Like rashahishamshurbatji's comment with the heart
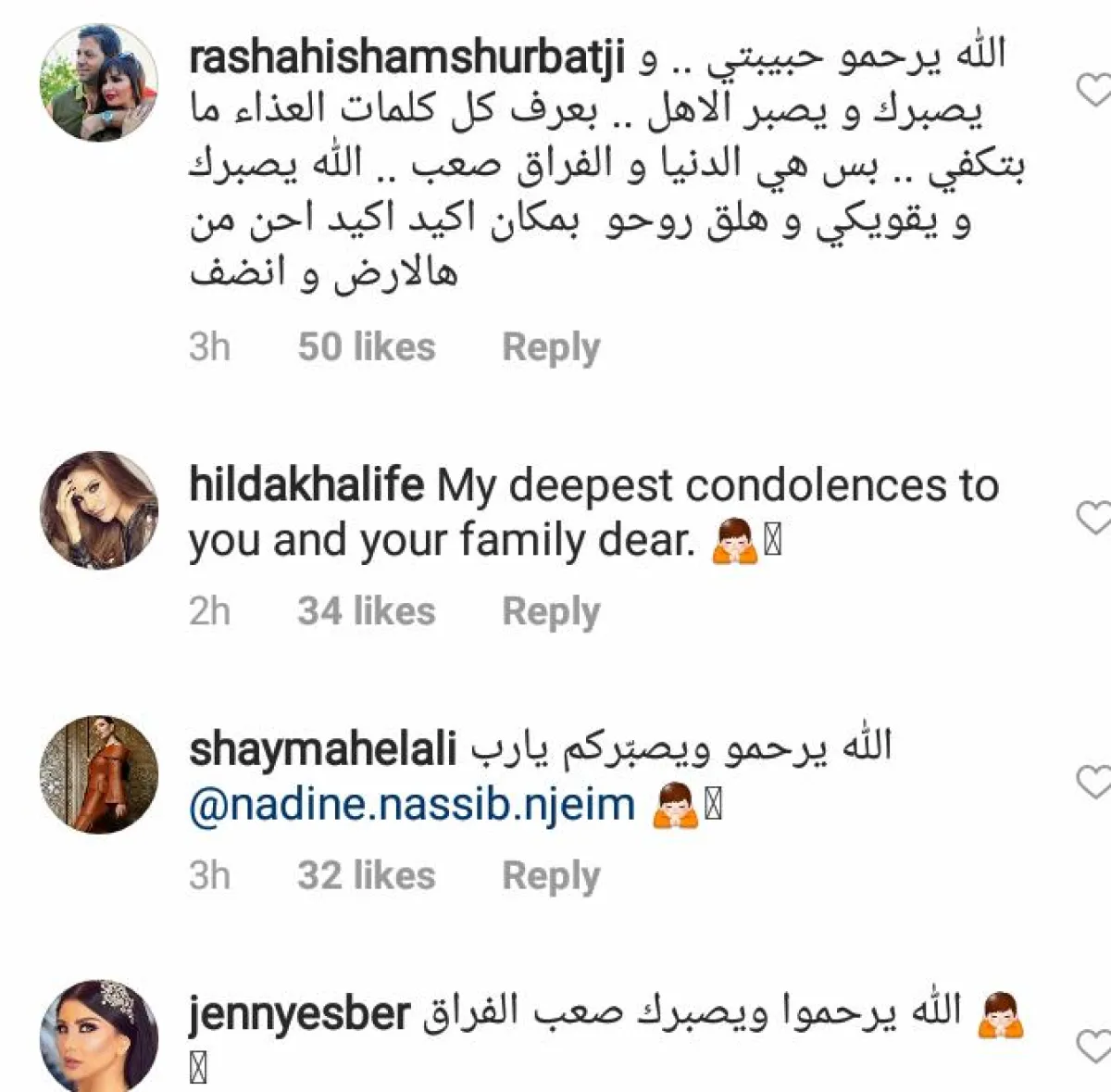This screenshot has width=1111, height=1092. [x=1095, y=91]
